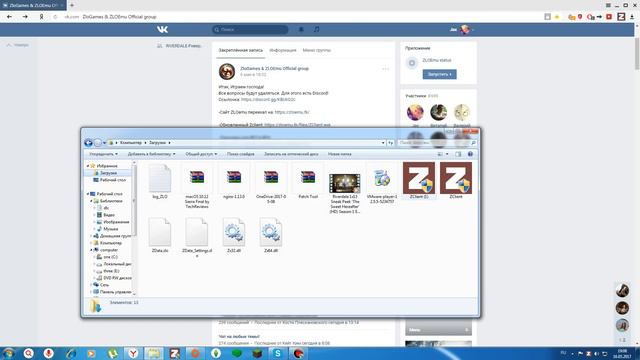This screenshot has width=640, height=360.
Task: Switch to the Информация tab
Action: (x=283, y=50)
